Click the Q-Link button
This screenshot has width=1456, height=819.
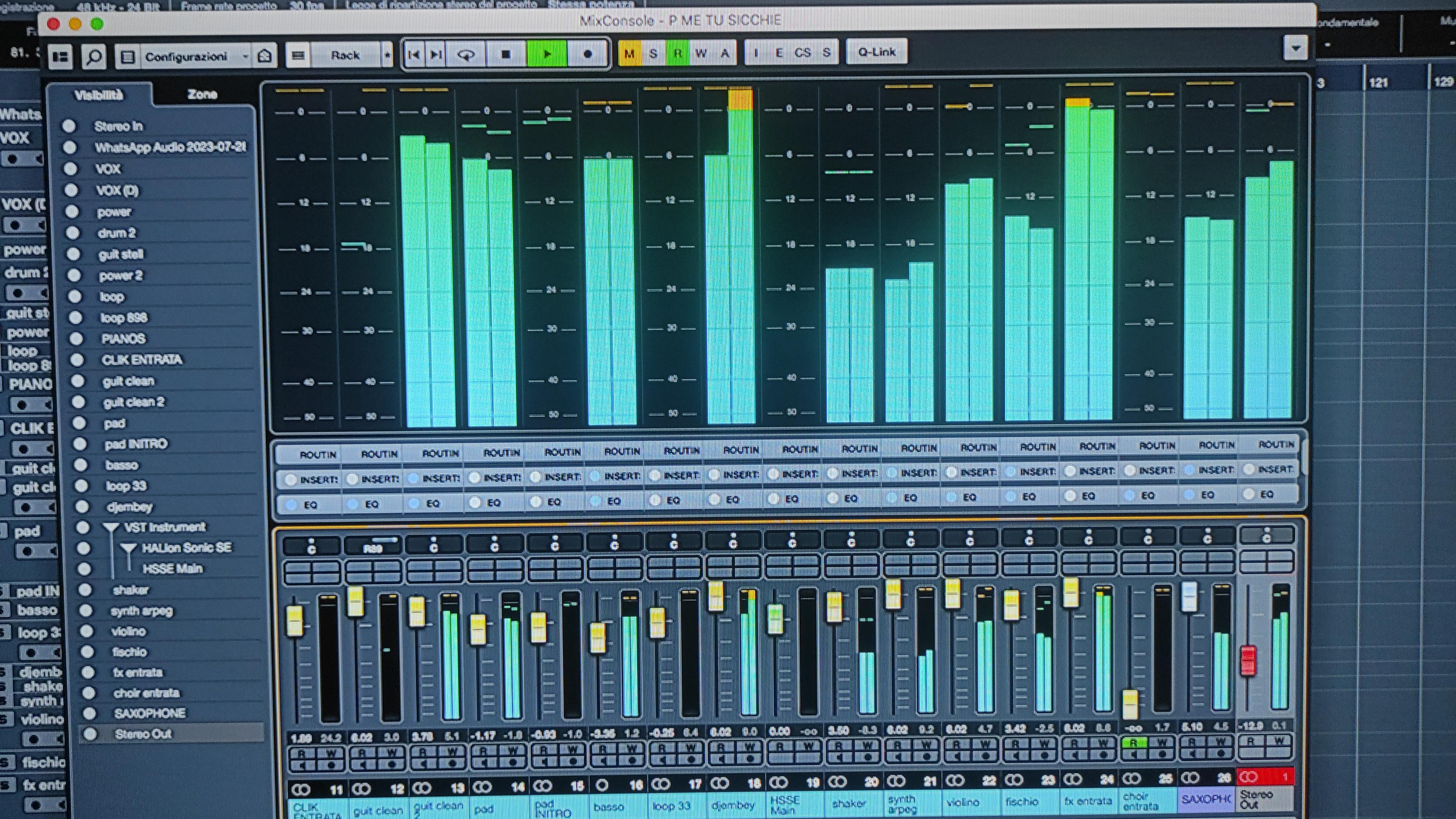[x=877, y=52]
